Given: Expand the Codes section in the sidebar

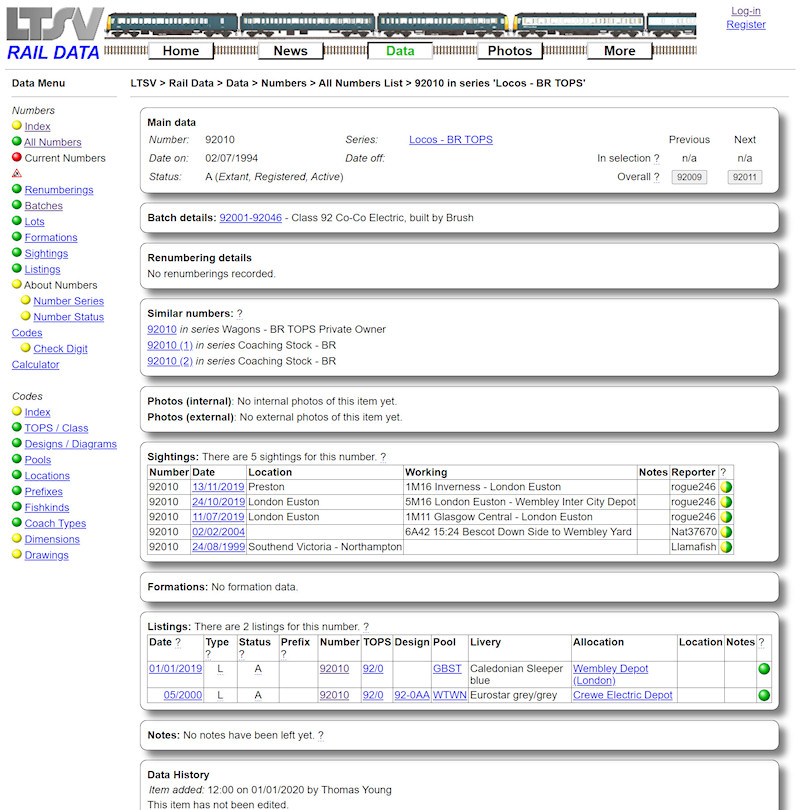Looking at the screenshot, I should tap(26, 396).
